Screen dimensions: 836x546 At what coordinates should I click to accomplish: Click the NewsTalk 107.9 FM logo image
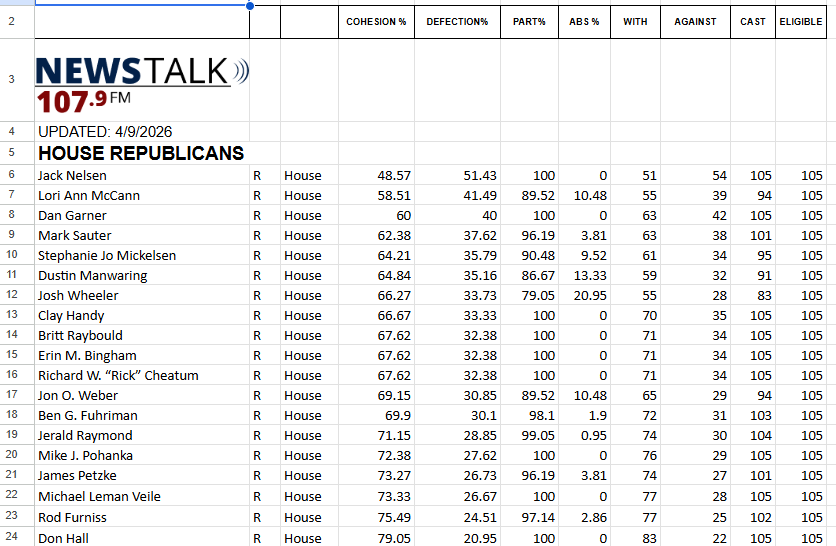[x=141, y=81]
